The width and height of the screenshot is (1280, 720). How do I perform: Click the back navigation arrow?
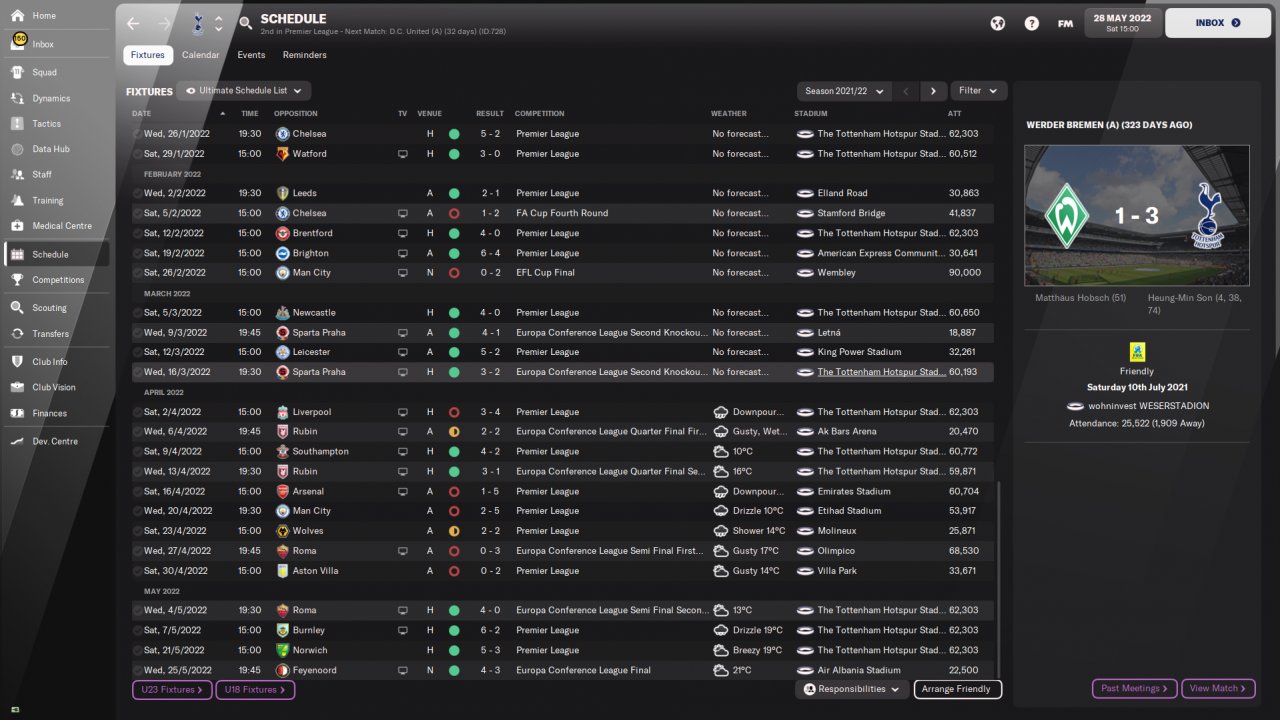(x=133, y=23)
